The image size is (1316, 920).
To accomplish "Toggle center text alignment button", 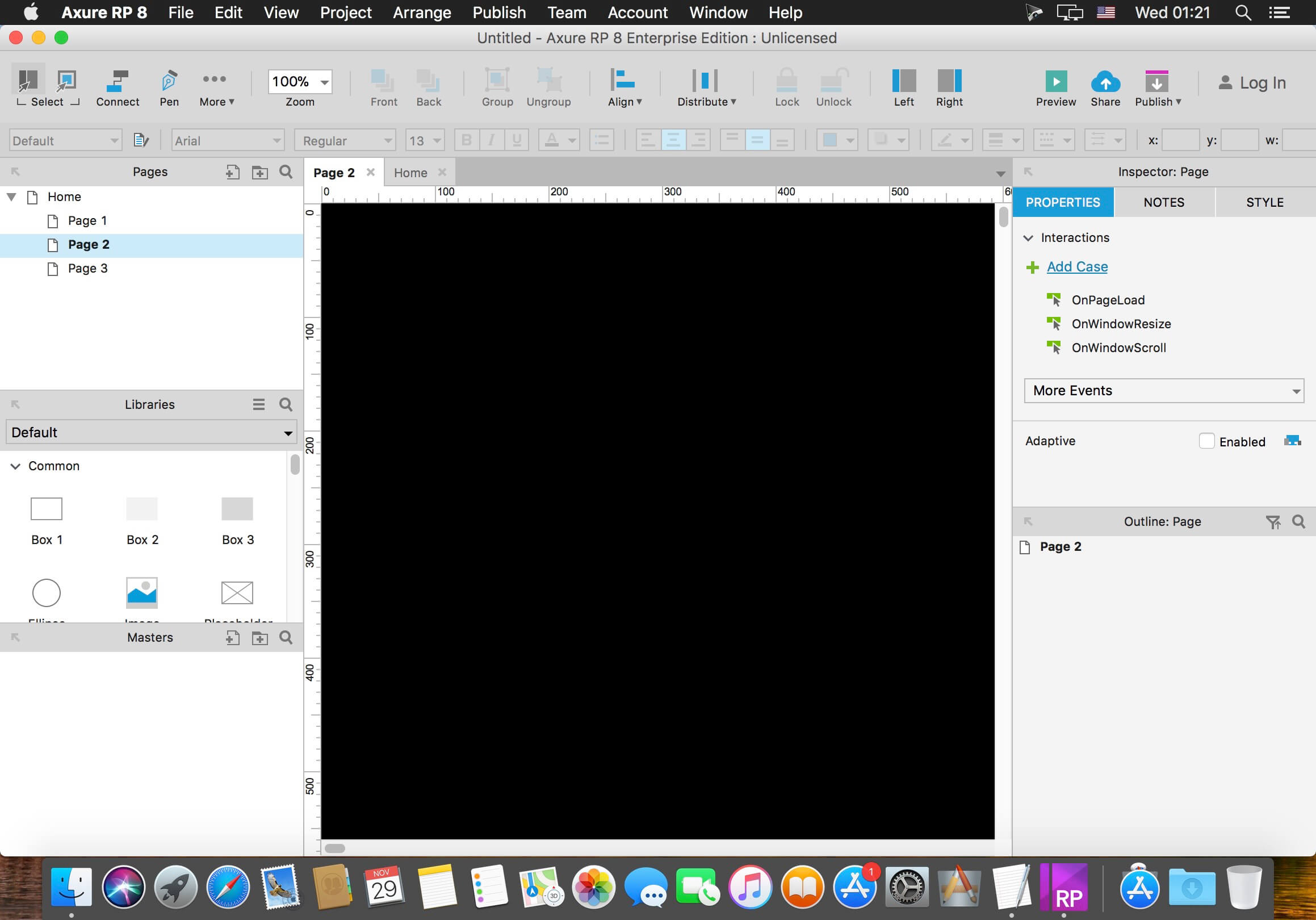I will coord(673,140).
